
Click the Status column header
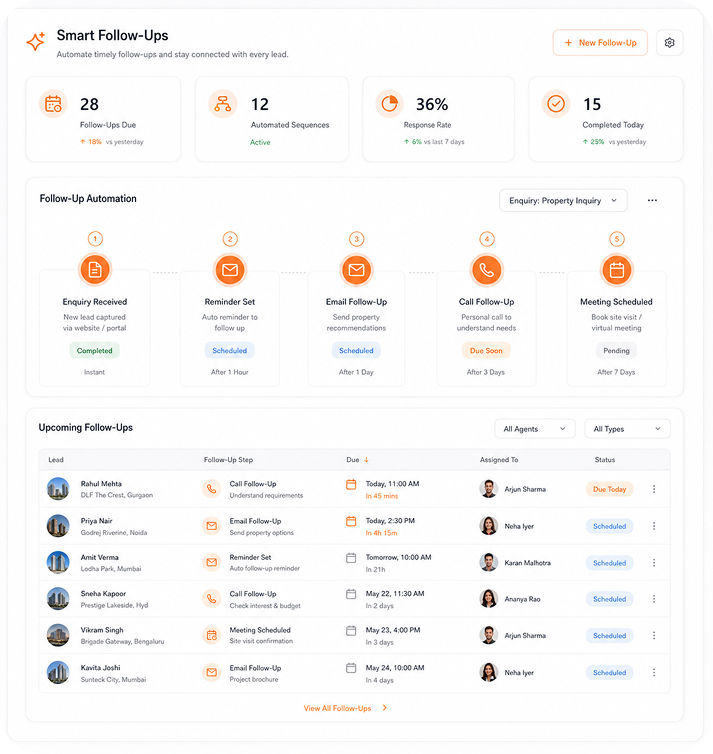(605, 460)
